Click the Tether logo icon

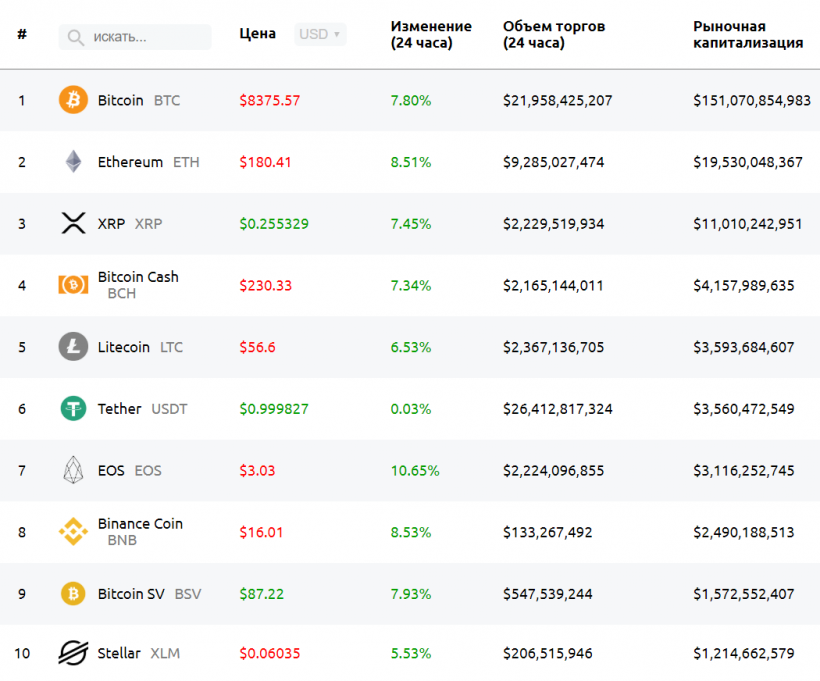pos(73,408)
